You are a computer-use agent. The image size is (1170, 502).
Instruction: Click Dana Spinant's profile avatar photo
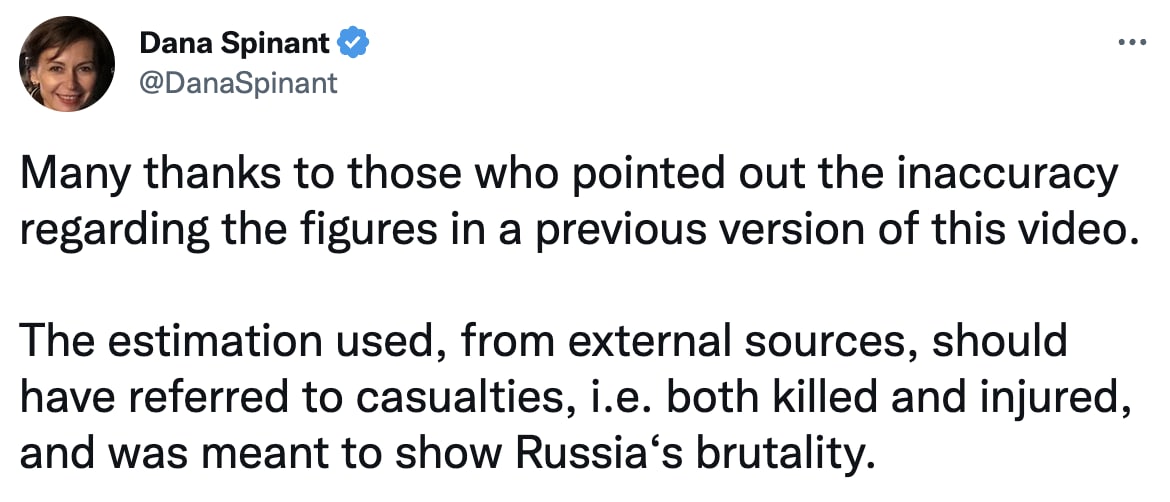click(66, 64)
